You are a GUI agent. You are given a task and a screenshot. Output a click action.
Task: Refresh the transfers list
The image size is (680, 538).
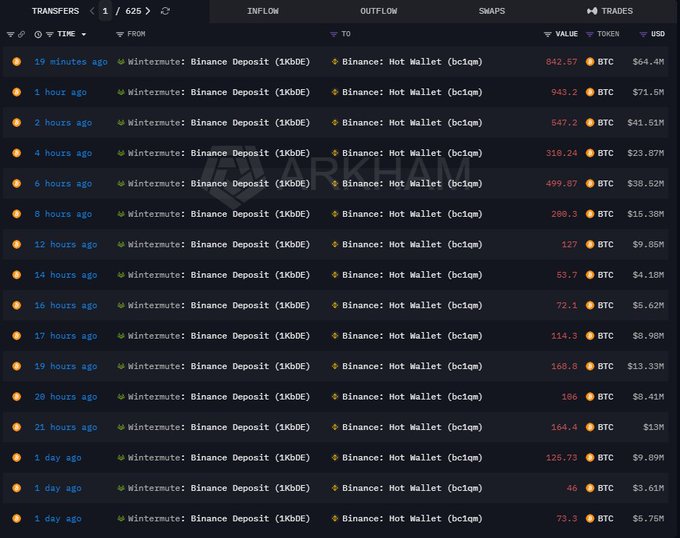tap(165, 11)
